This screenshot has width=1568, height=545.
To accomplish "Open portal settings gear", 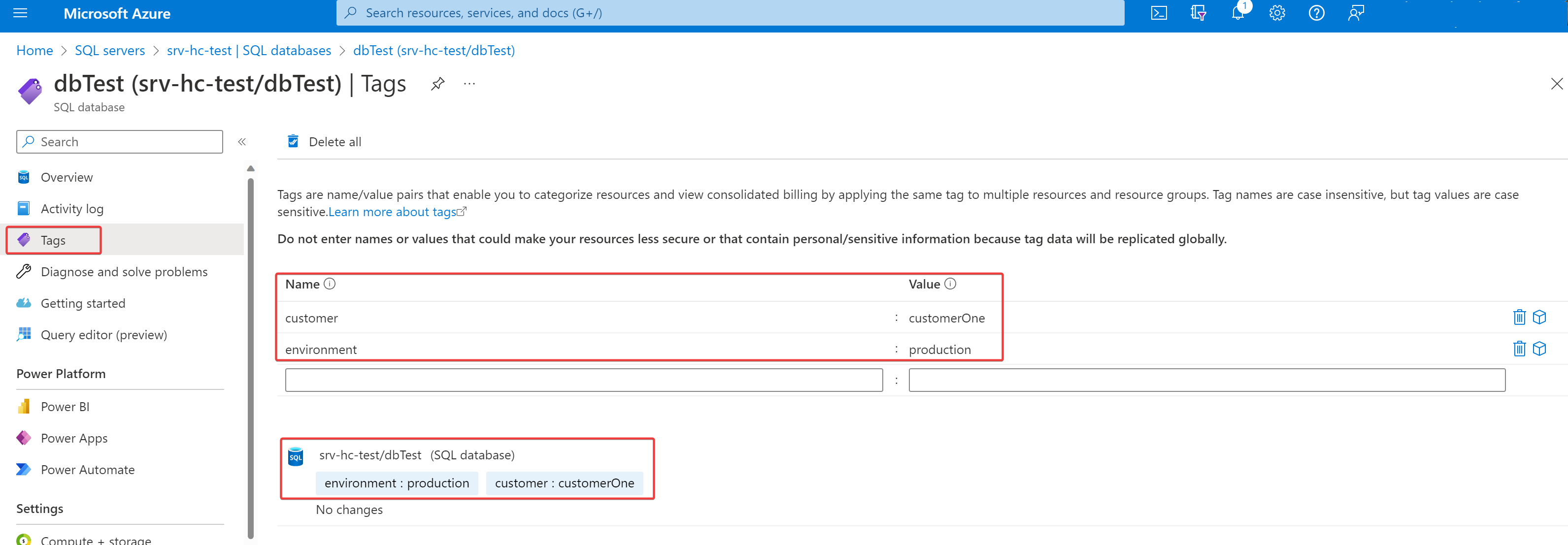I will click(1277, 13).
